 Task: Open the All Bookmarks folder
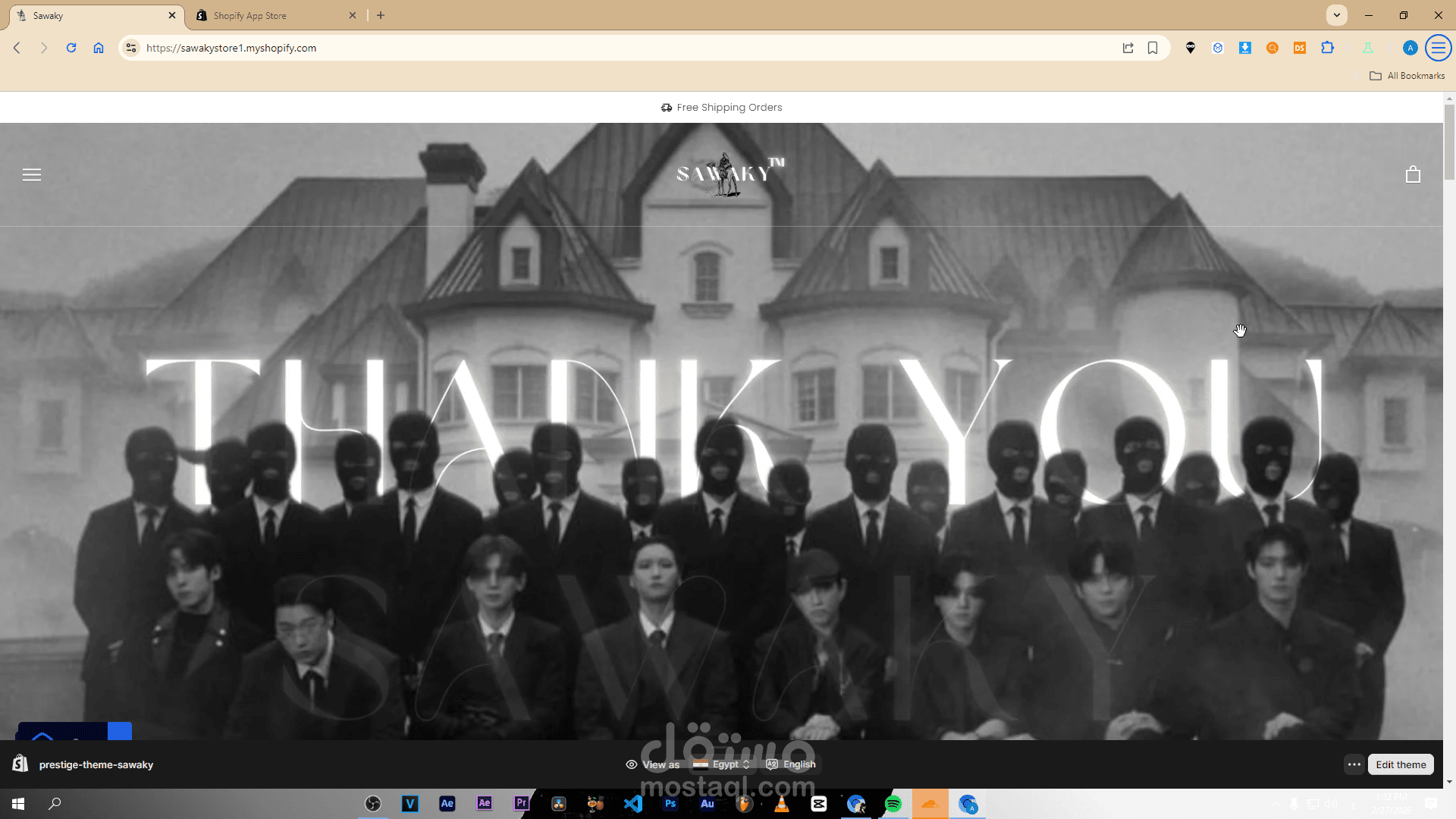1407,76
